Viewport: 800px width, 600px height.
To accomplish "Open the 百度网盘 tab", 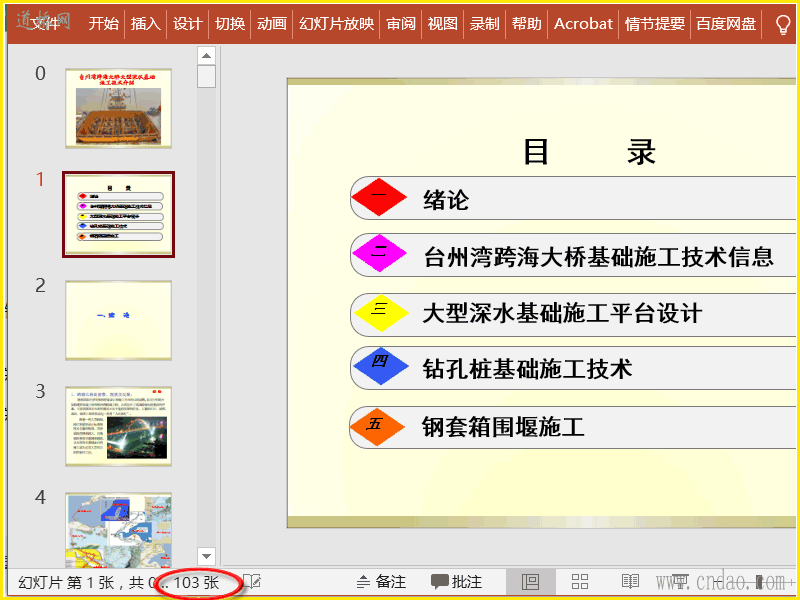I will (726, 23).
